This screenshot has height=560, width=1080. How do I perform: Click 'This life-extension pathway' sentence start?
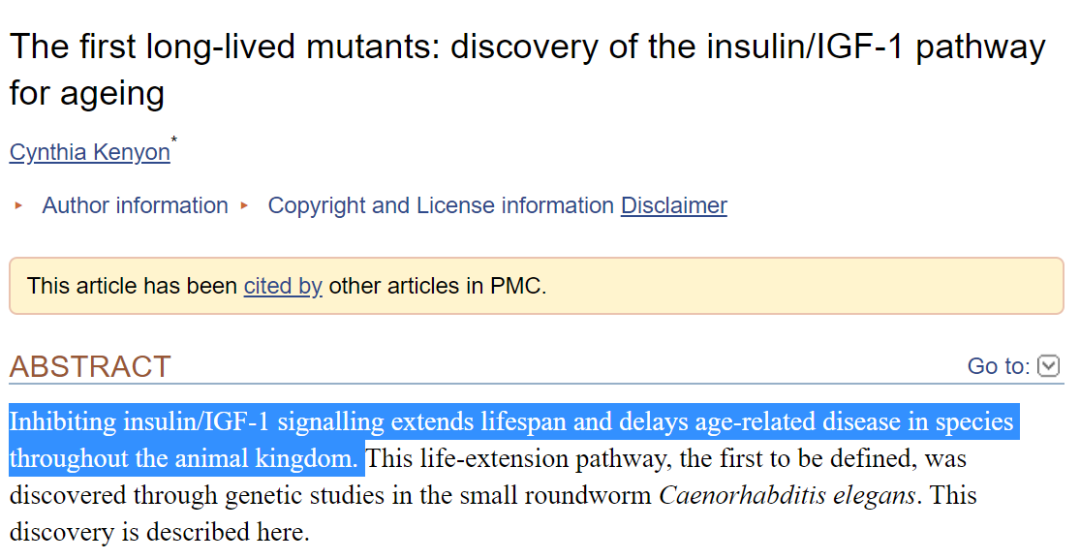tap(470, 459)
